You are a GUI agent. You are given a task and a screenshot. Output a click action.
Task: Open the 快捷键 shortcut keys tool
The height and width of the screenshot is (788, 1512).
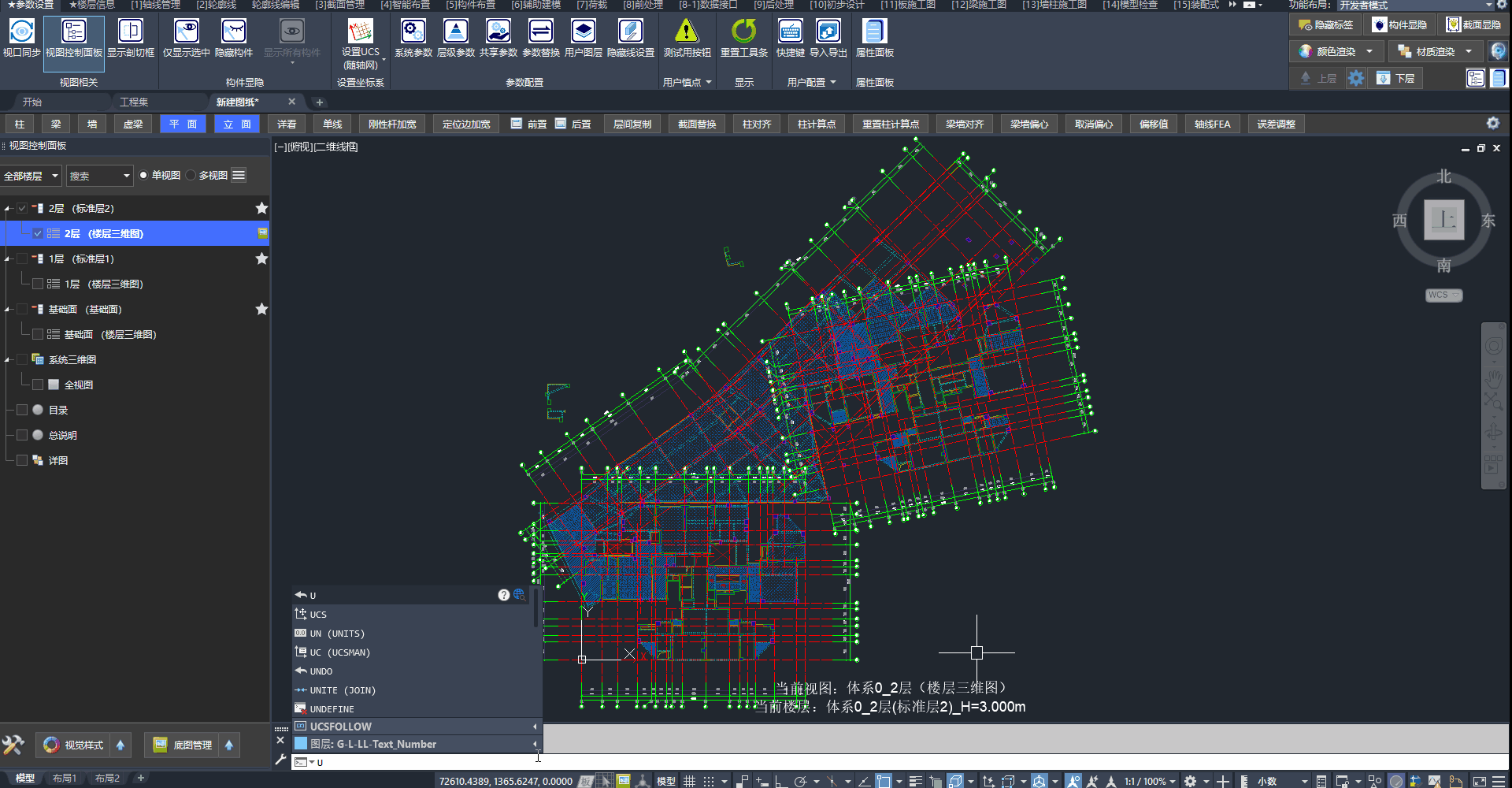pyautogui.click(x=790, y=32)
